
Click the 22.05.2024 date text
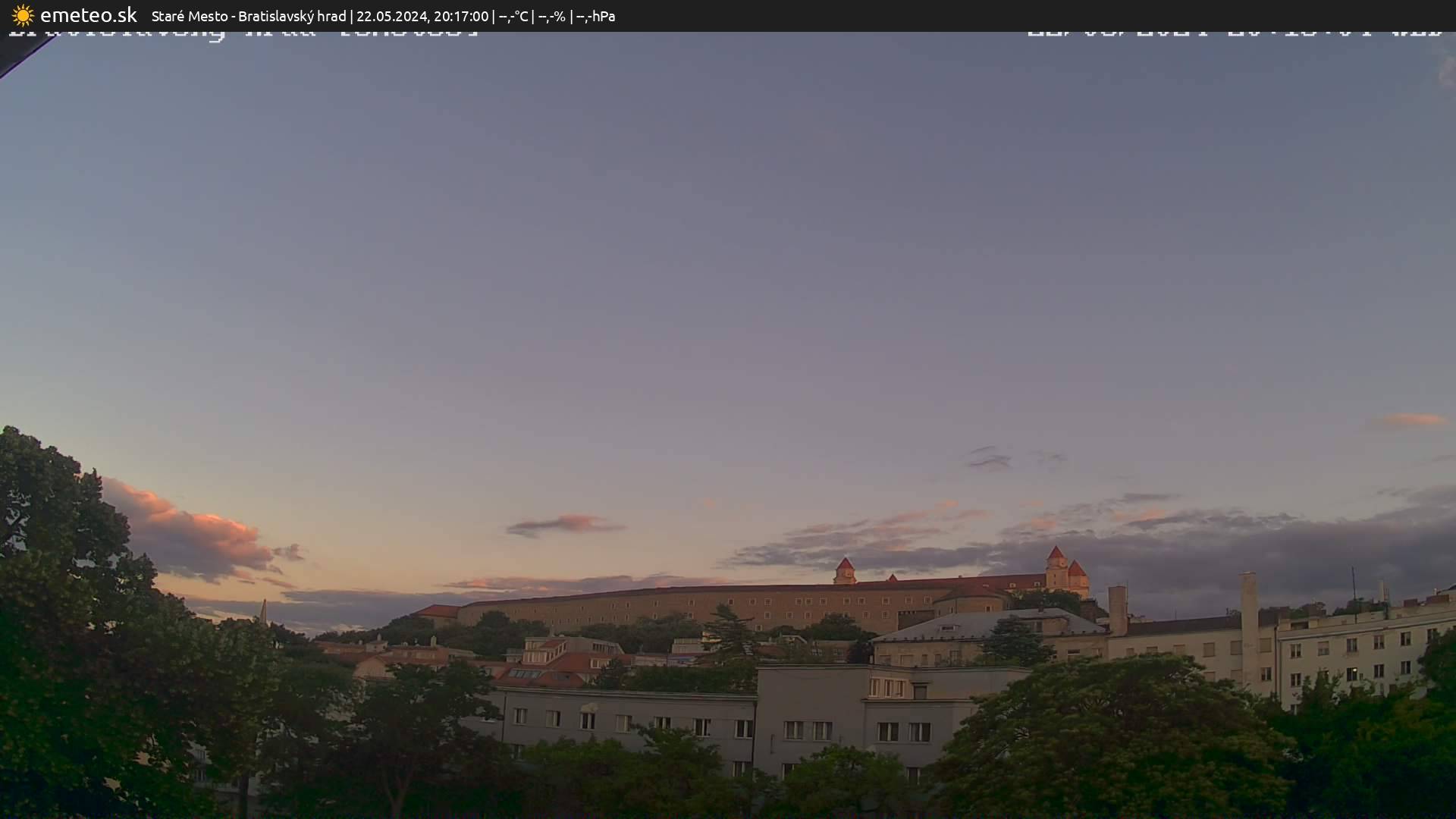(x=391, y=16)
